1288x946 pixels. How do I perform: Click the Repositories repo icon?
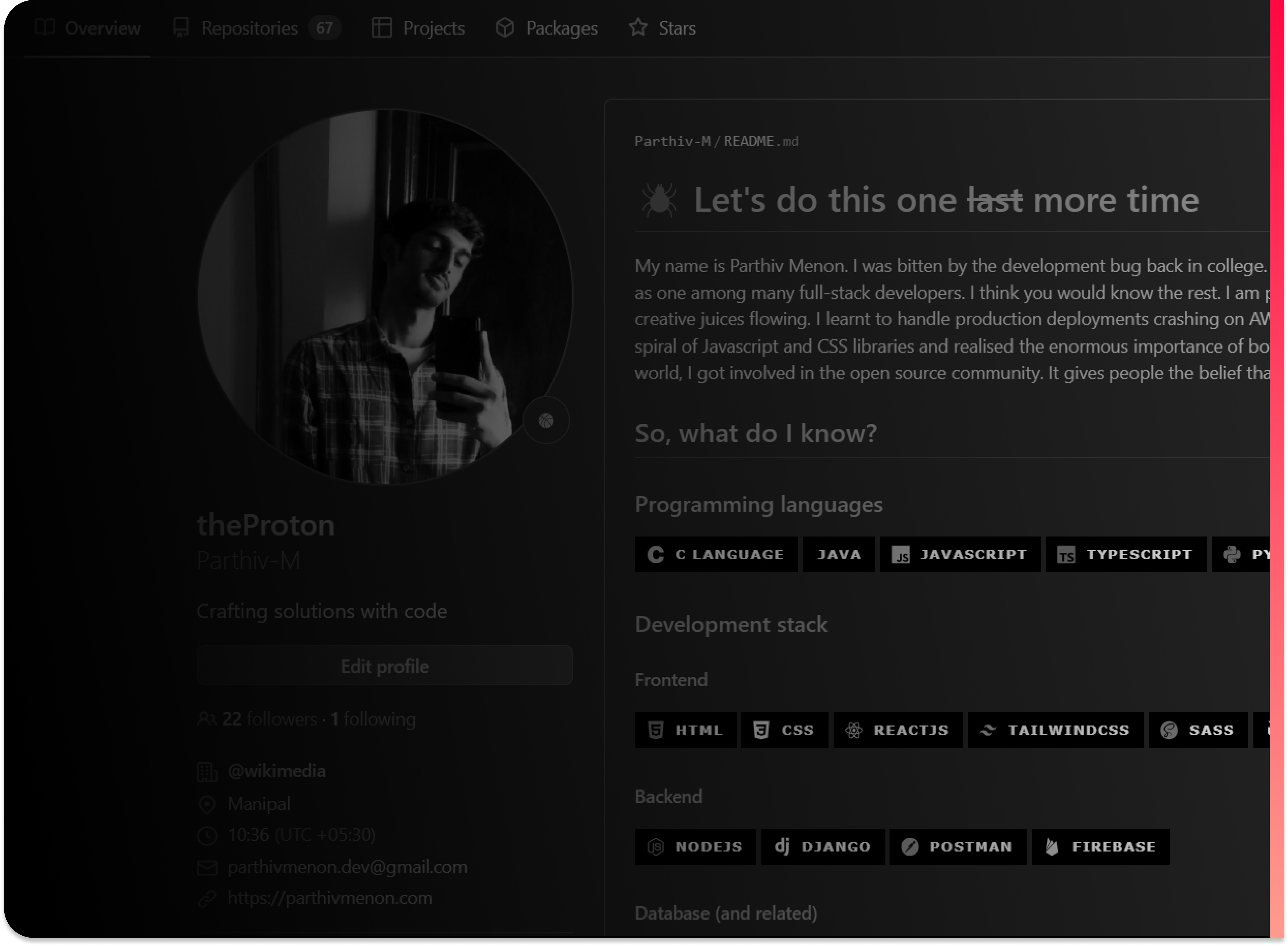pos(181,27)
